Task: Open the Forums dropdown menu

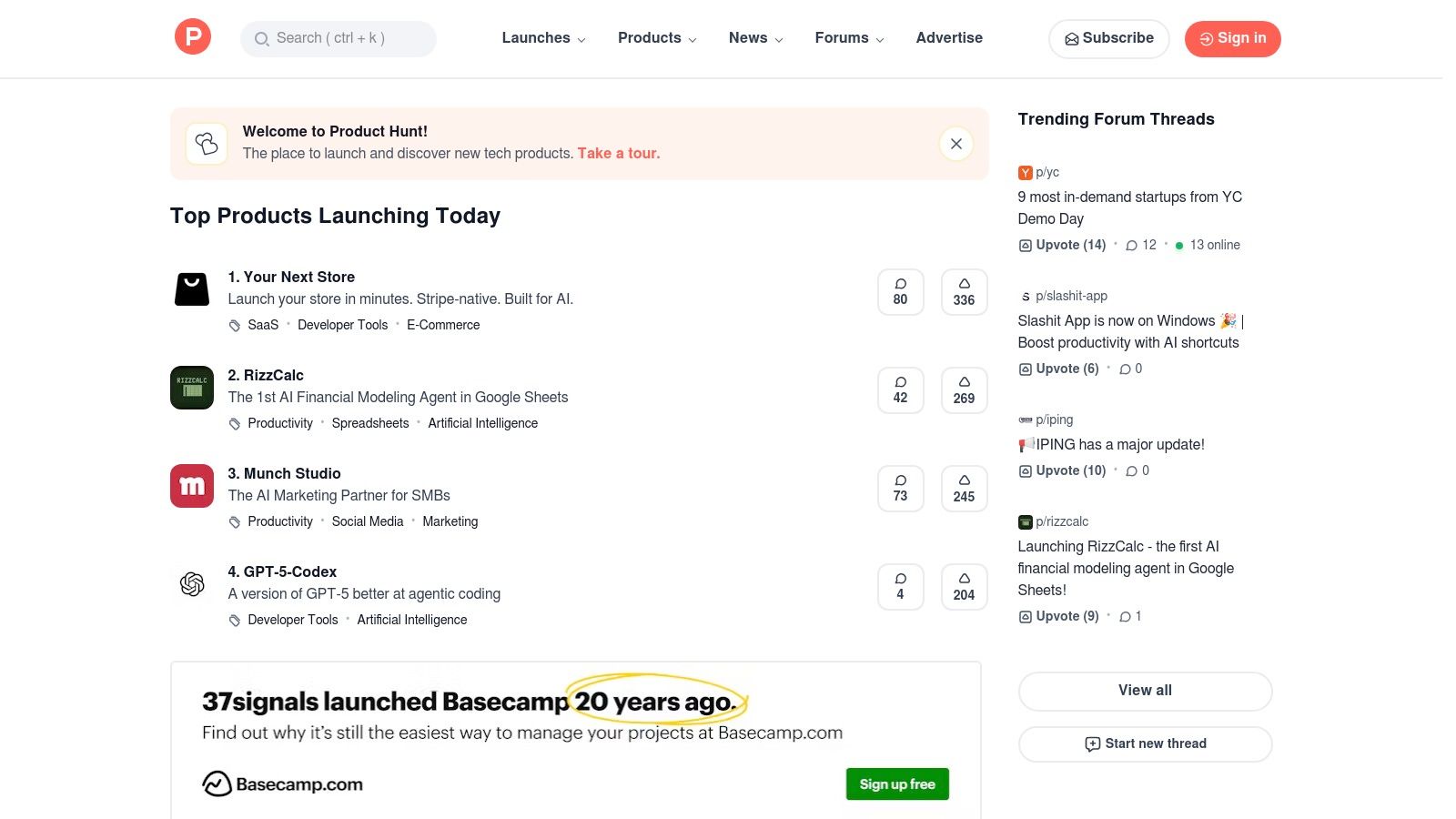Action: [849, 38]
